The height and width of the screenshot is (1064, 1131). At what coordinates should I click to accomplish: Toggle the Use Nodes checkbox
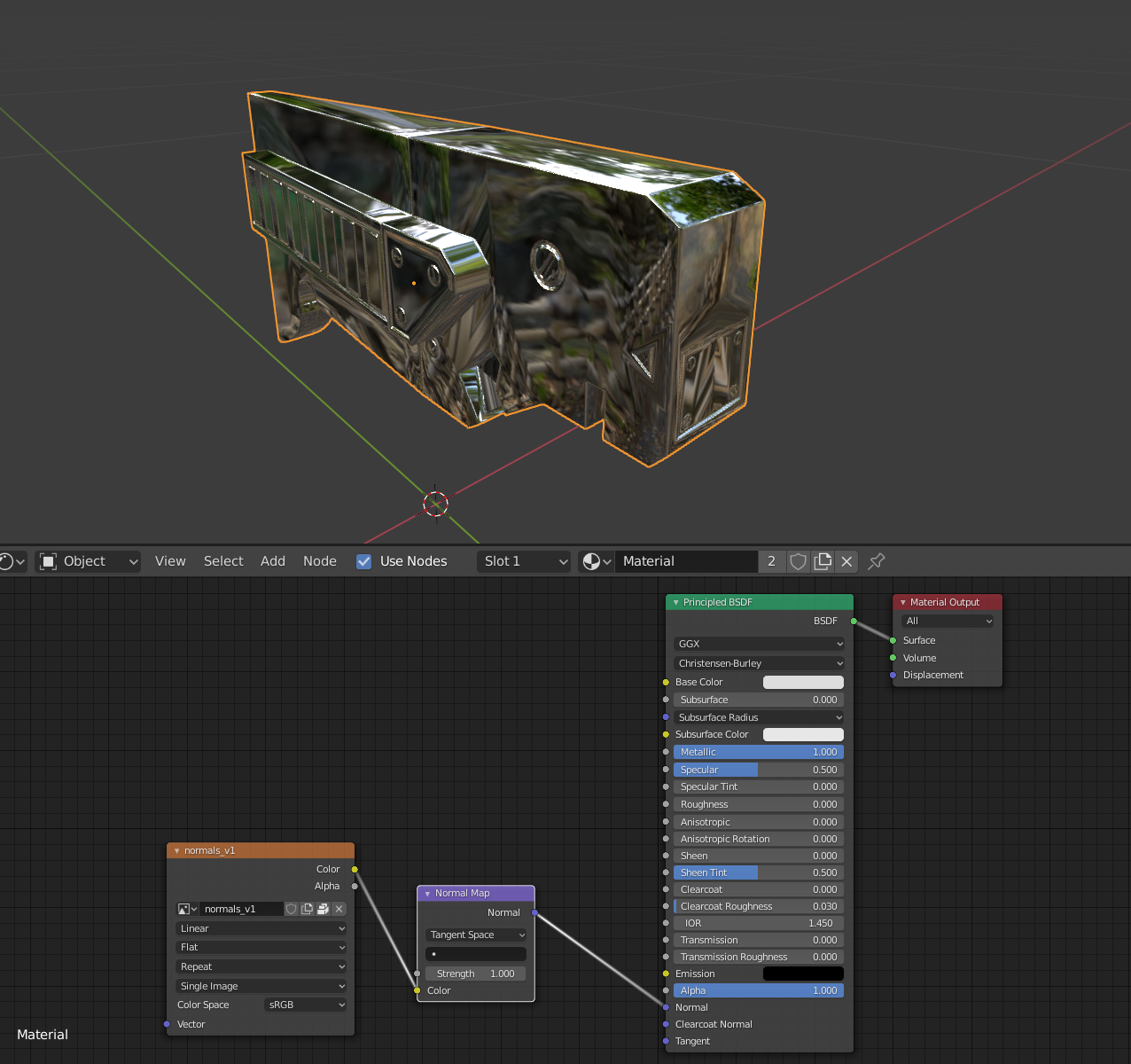coord(364,561)
